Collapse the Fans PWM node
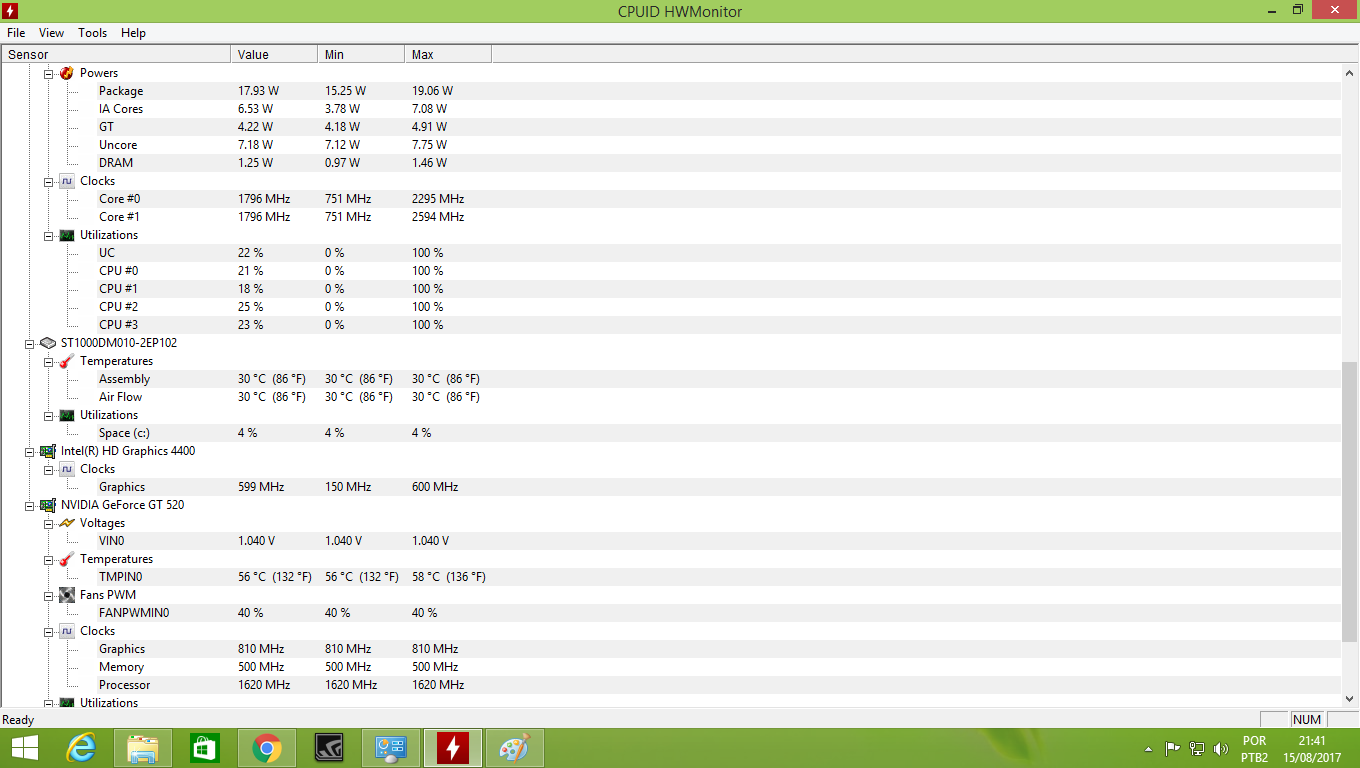 (48, 595)
